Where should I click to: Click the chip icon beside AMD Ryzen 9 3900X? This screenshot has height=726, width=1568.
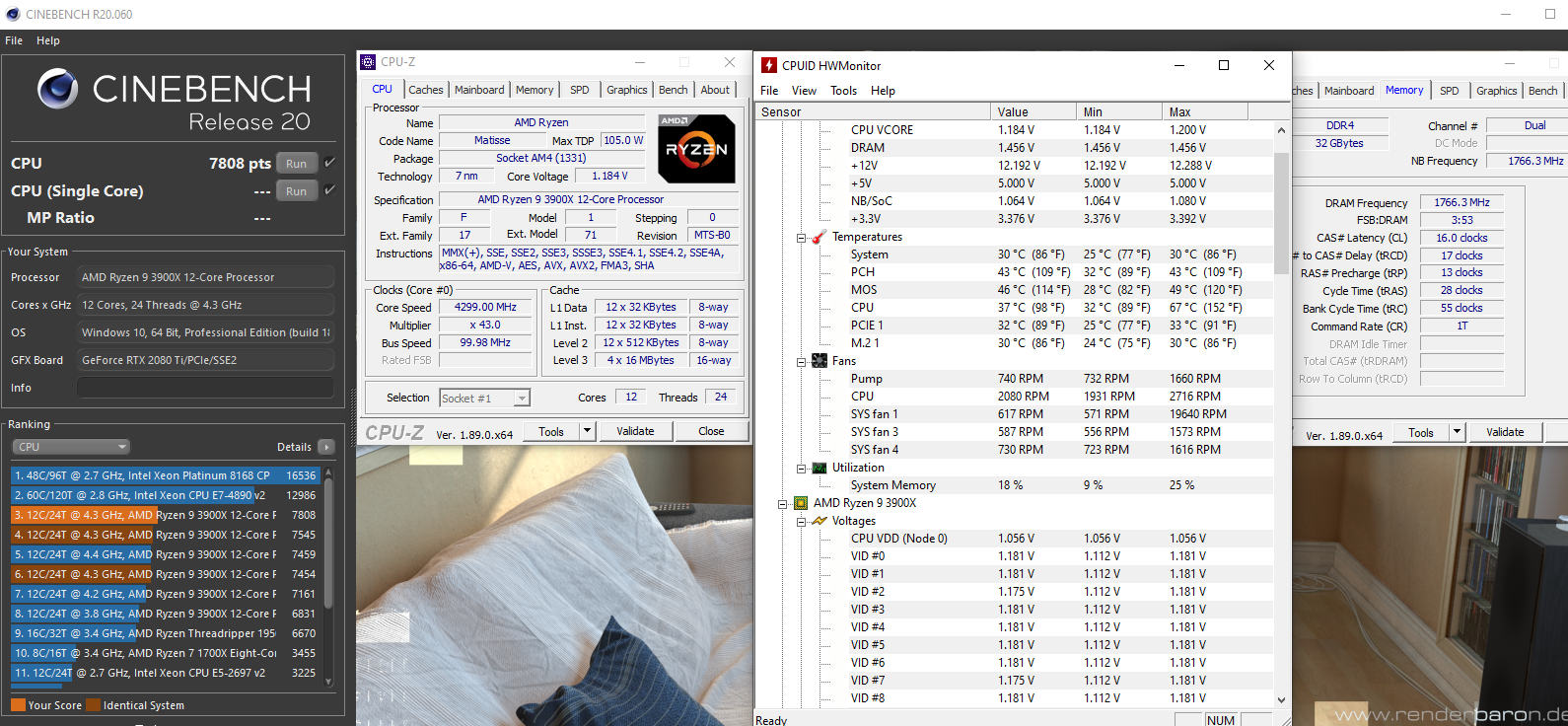pos(800,503)
